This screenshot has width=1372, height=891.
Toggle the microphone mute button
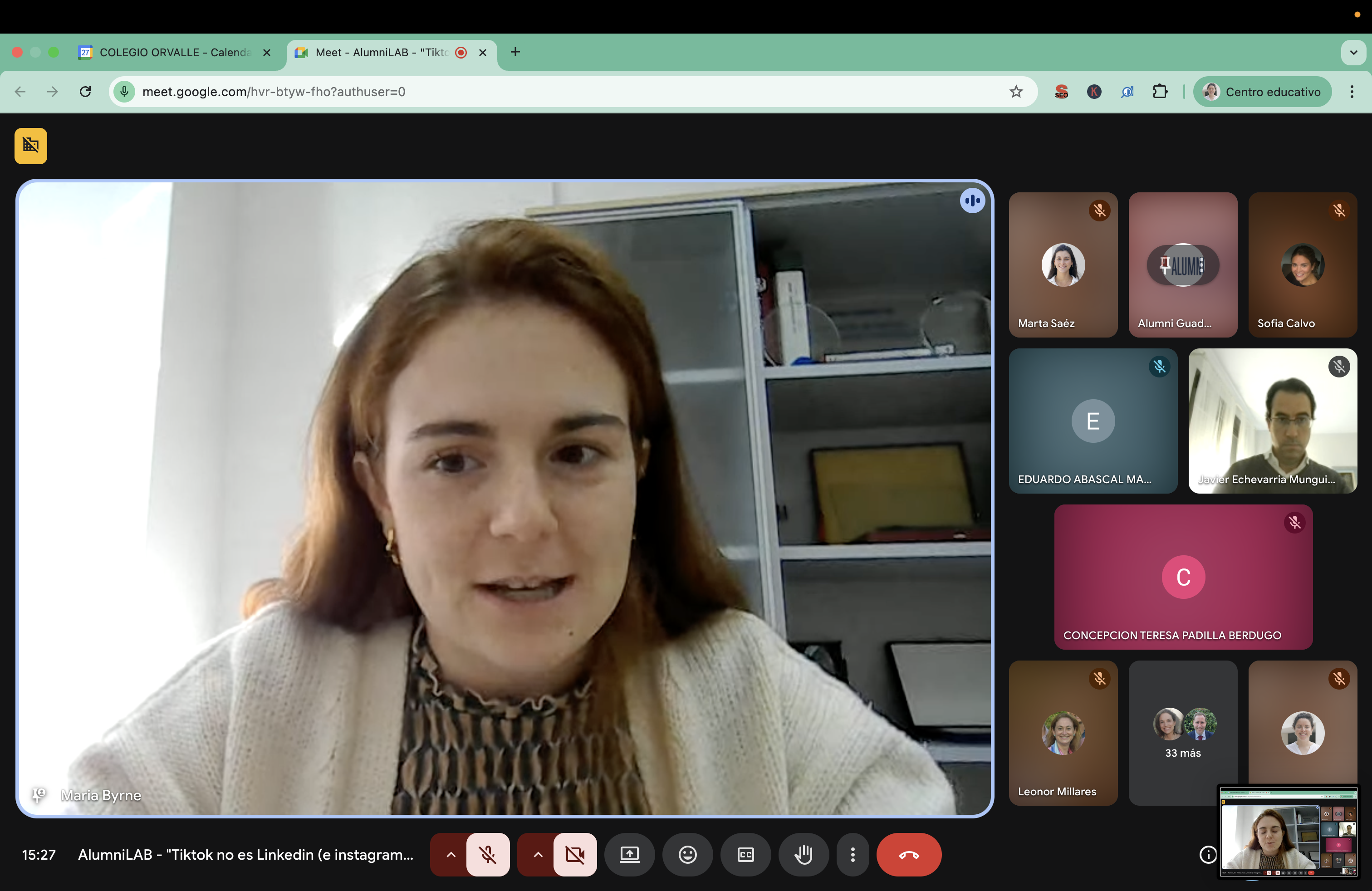click(x=488, y=854)
